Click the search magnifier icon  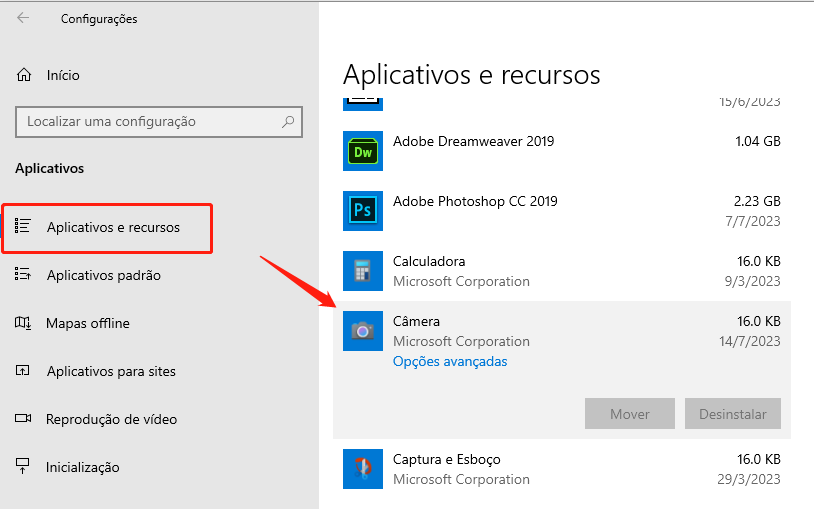(289, 122)
